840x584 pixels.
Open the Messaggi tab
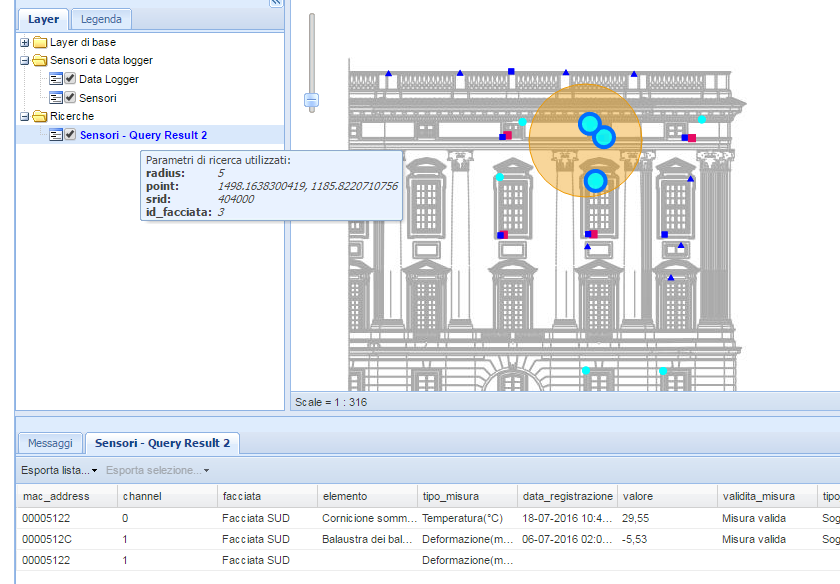pos(50,443)
